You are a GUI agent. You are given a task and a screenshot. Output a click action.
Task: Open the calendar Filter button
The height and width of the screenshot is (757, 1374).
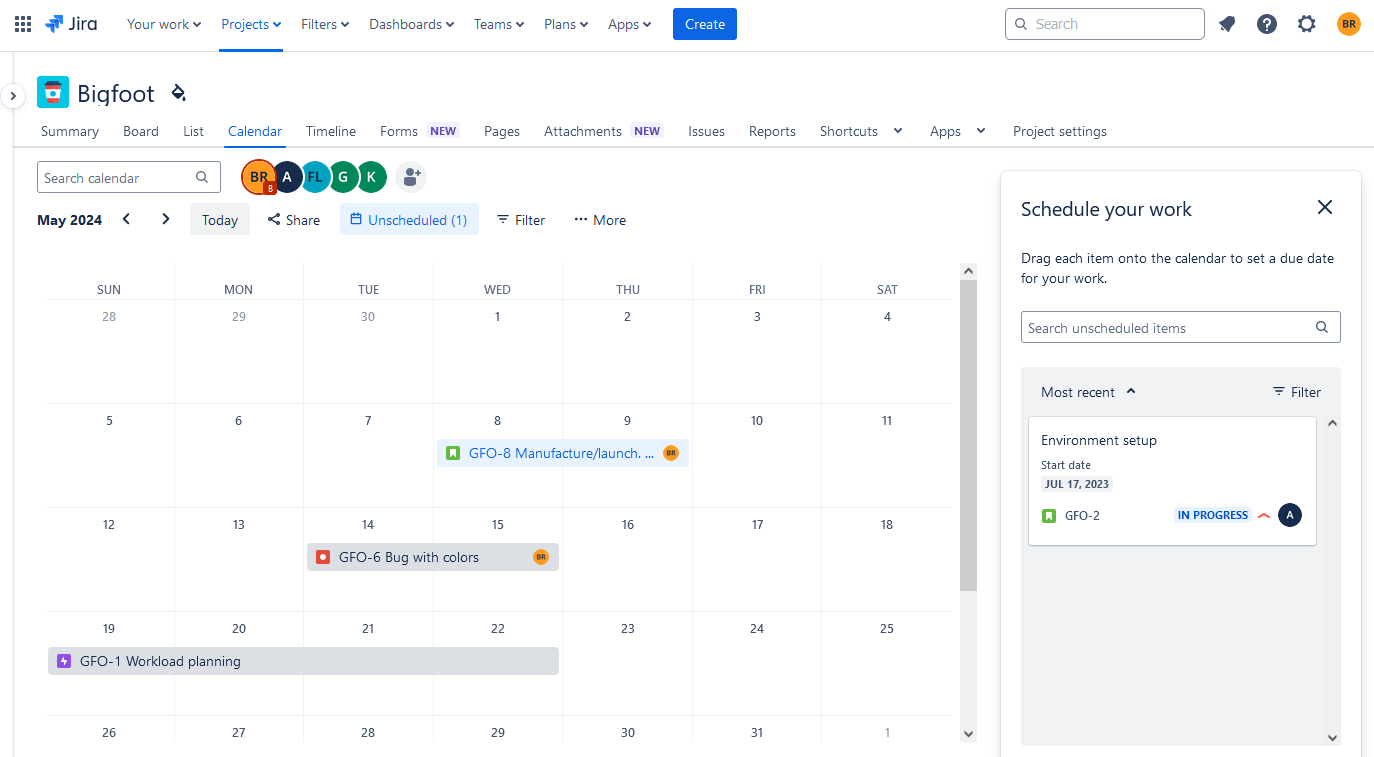click(521, 220)
